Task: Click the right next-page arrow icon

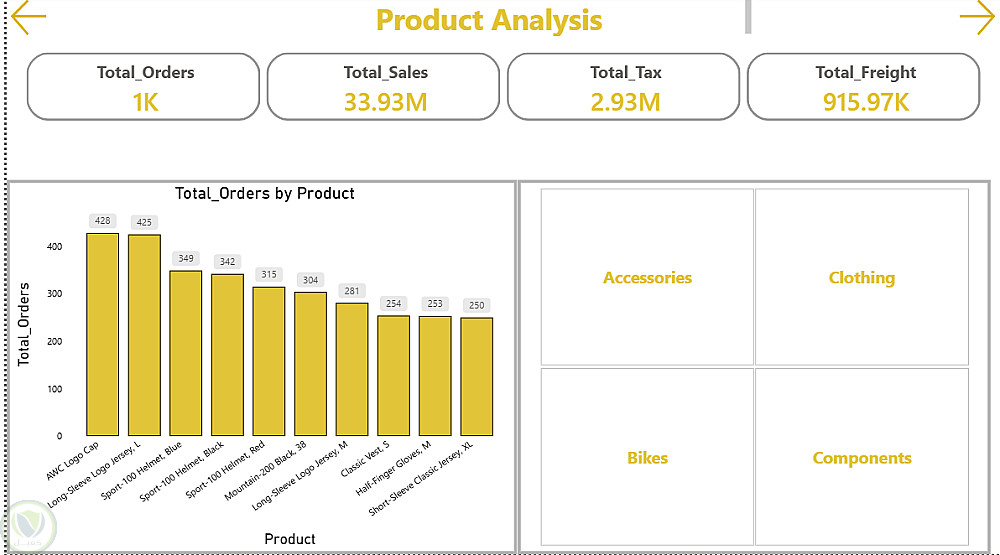Action: (977, 17)
